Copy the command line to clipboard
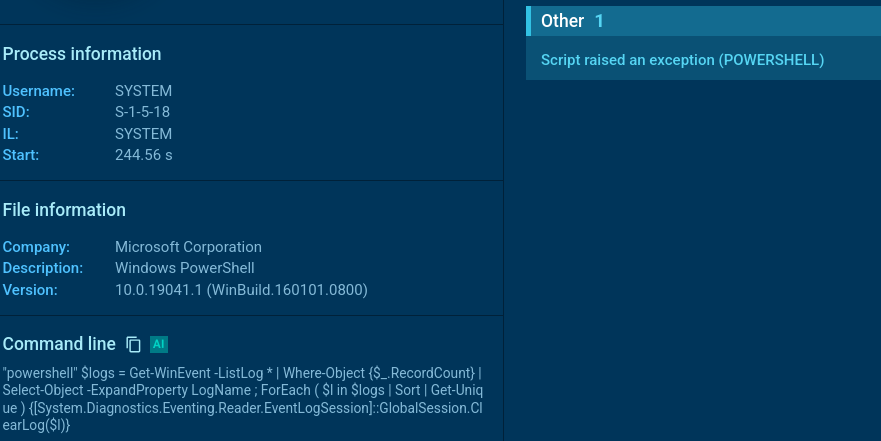The height and width of the screenshot is (441, 881). coord(134,345)
